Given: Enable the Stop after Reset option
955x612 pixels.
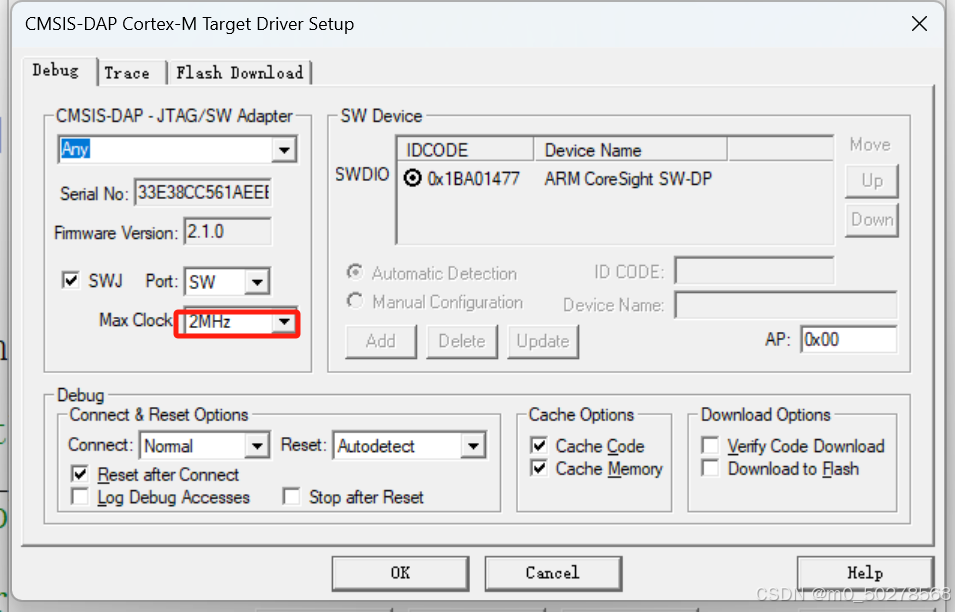Looking at the screenshot, I should pyautogui.click(x=290, y=497).
